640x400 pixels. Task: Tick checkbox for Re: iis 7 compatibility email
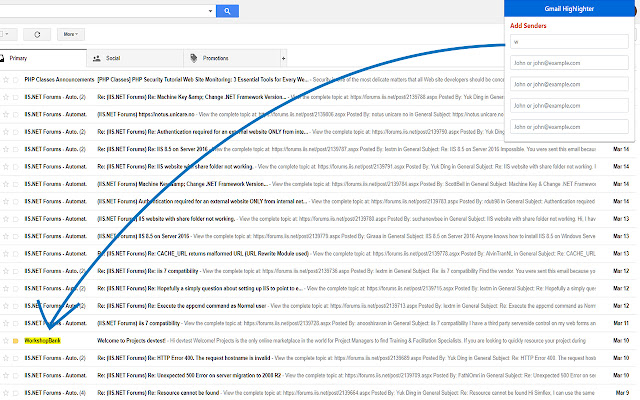16,271
